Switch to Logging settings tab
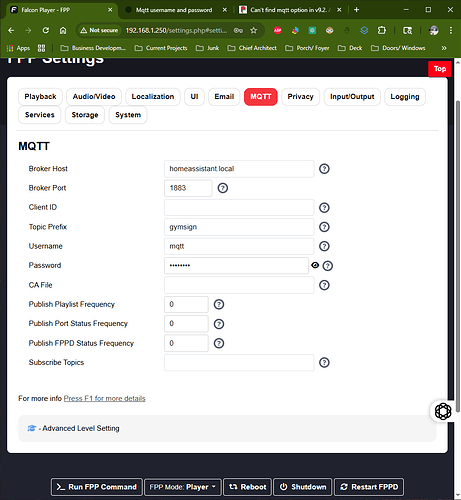Screen dimensions: 461x500 405,97
